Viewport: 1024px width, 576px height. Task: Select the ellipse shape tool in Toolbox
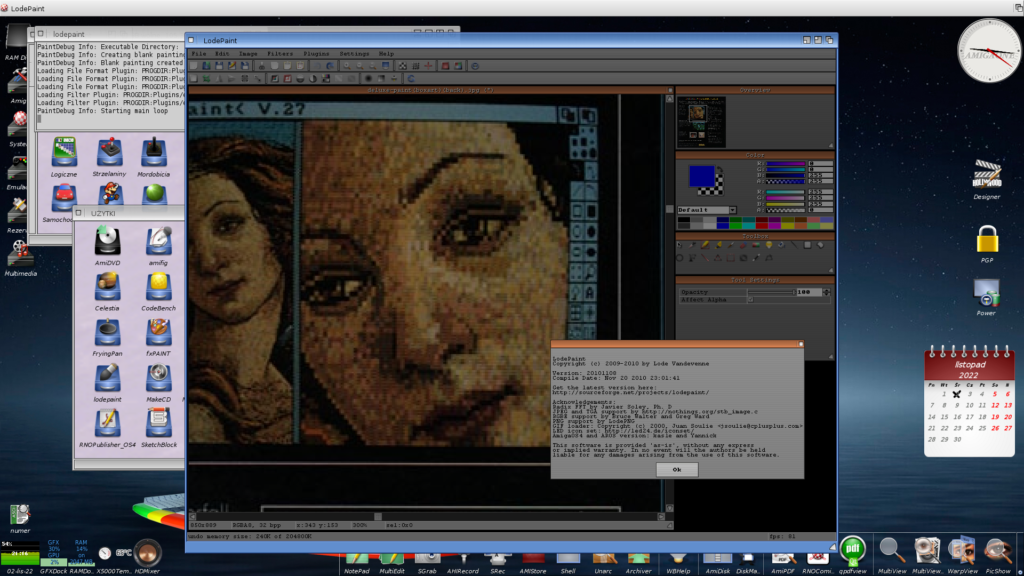click(x=679, y=257)
